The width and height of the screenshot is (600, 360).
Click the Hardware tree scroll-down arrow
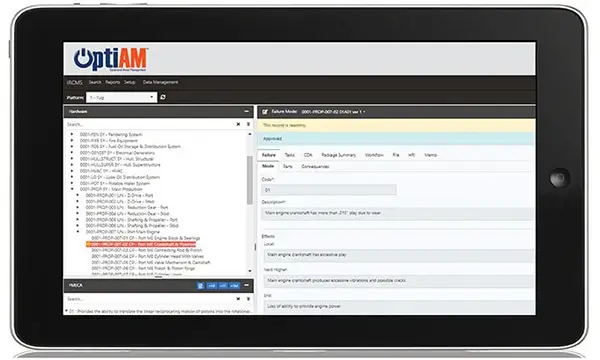tap(250, 271)
